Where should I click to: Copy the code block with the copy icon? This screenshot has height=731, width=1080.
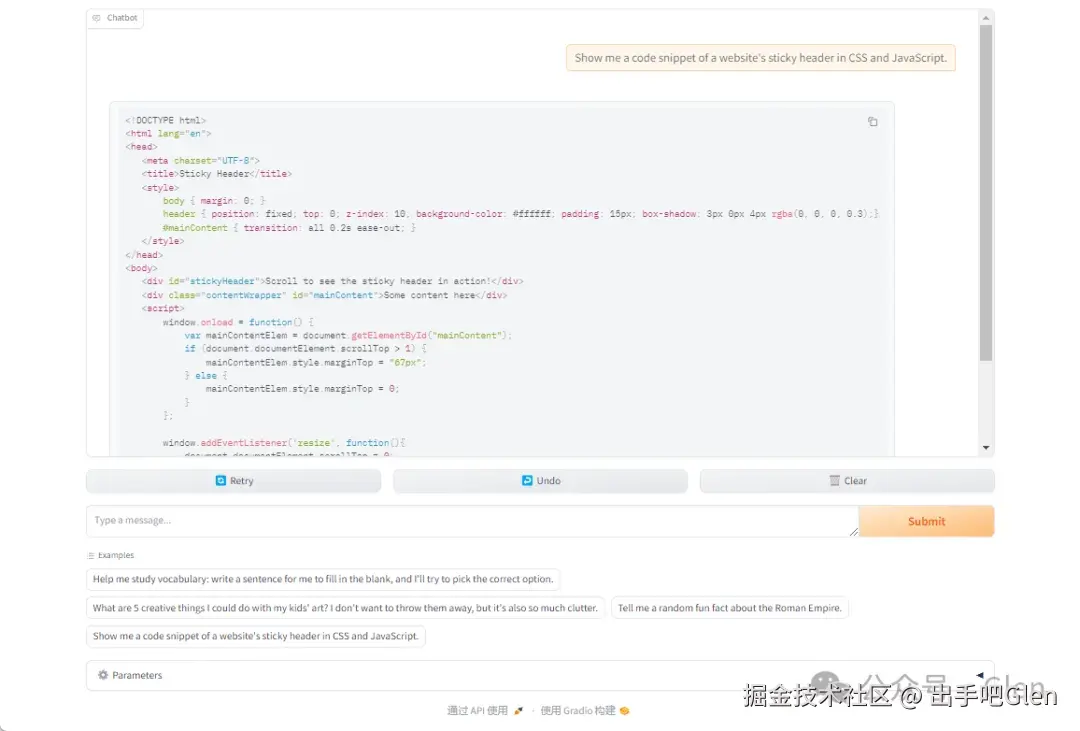(x=872, y=122)
